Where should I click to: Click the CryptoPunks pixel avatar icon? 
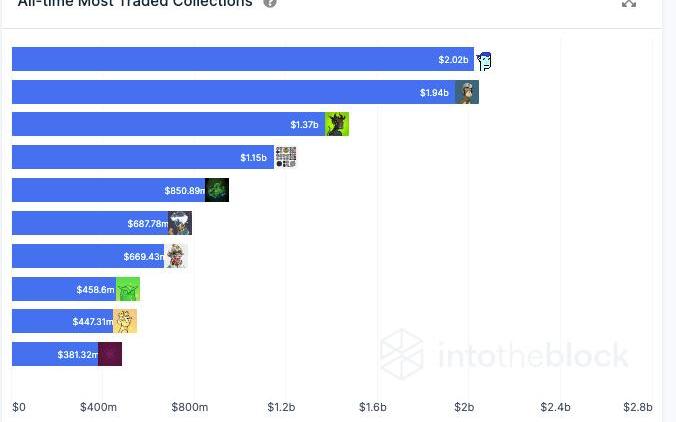(x=484, y=61)
